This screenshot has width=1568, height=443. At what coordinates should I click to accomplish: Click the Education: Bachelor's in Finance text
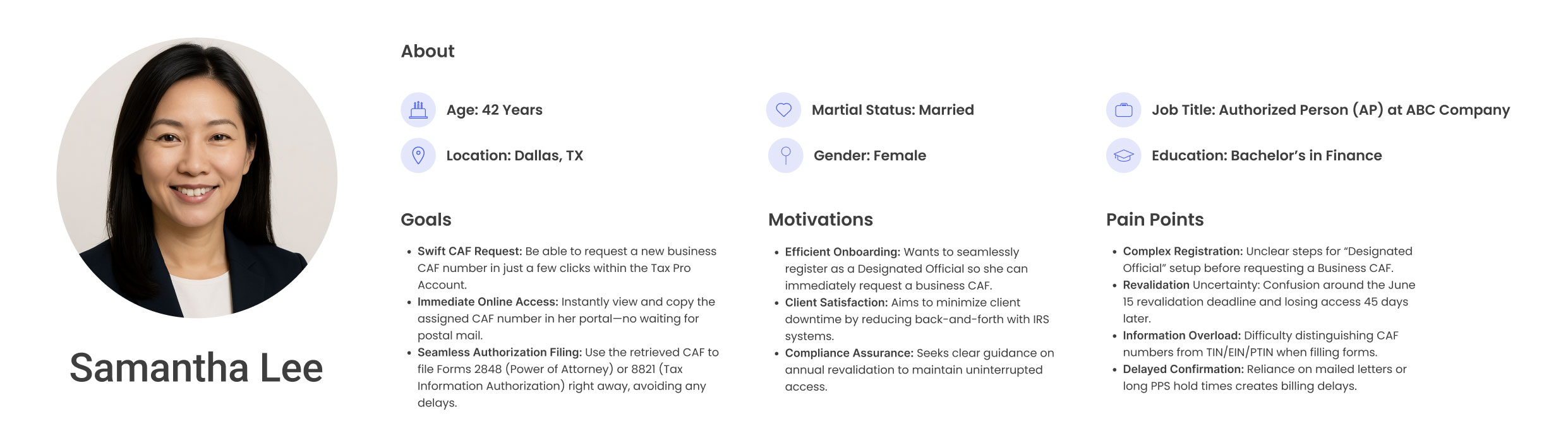tap(1267, 155)
